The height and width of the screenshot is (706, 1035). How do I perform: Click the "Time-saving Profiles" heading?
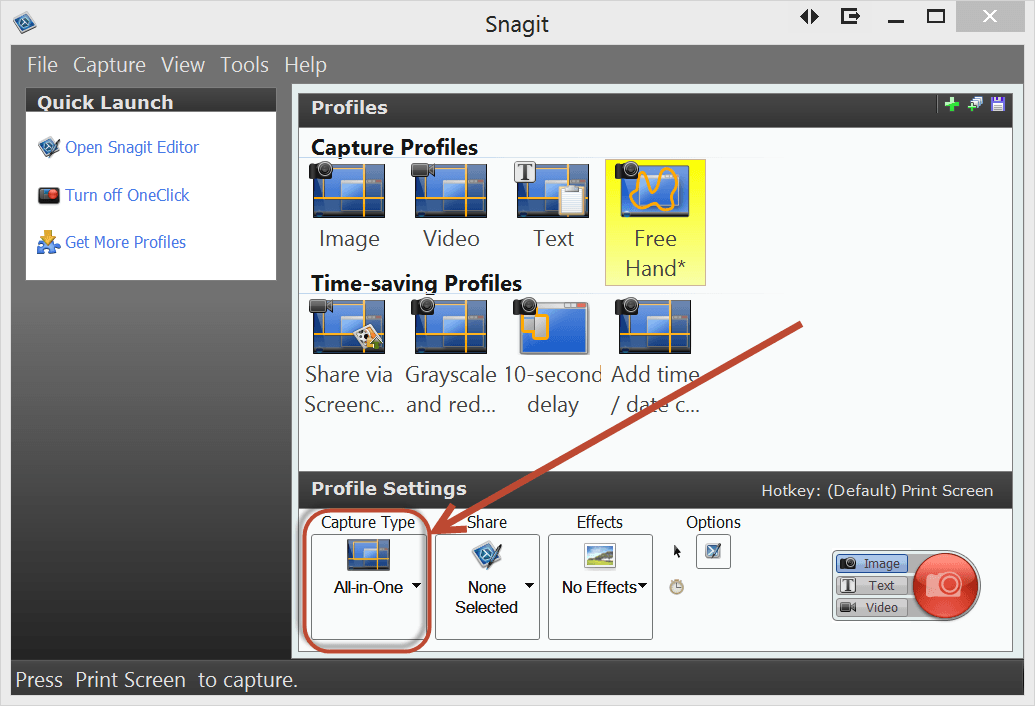coord(417,283)
